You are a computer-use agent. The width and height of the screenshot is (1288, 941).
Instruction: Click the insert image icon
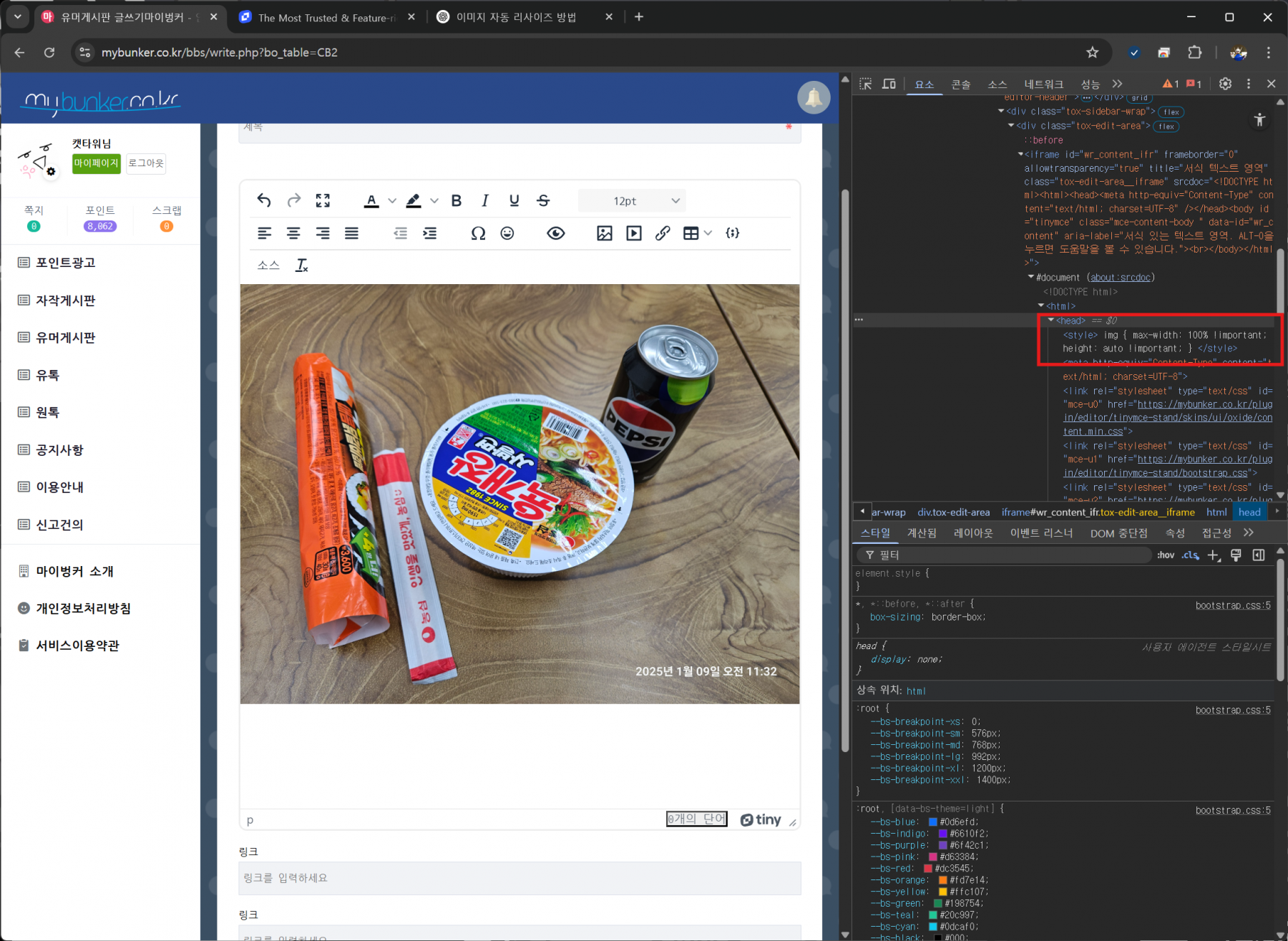(x=605, y=233)
